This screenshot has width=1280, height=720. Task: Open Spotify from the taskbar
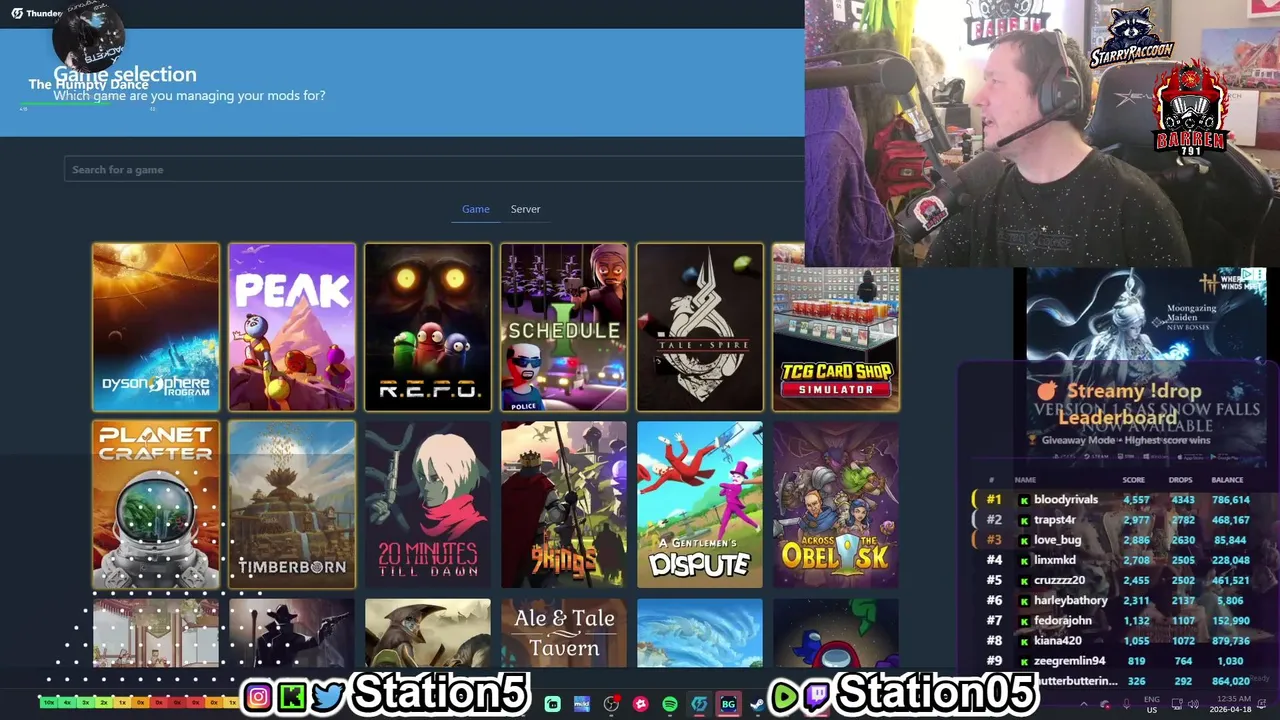click(x=670, y=704)
